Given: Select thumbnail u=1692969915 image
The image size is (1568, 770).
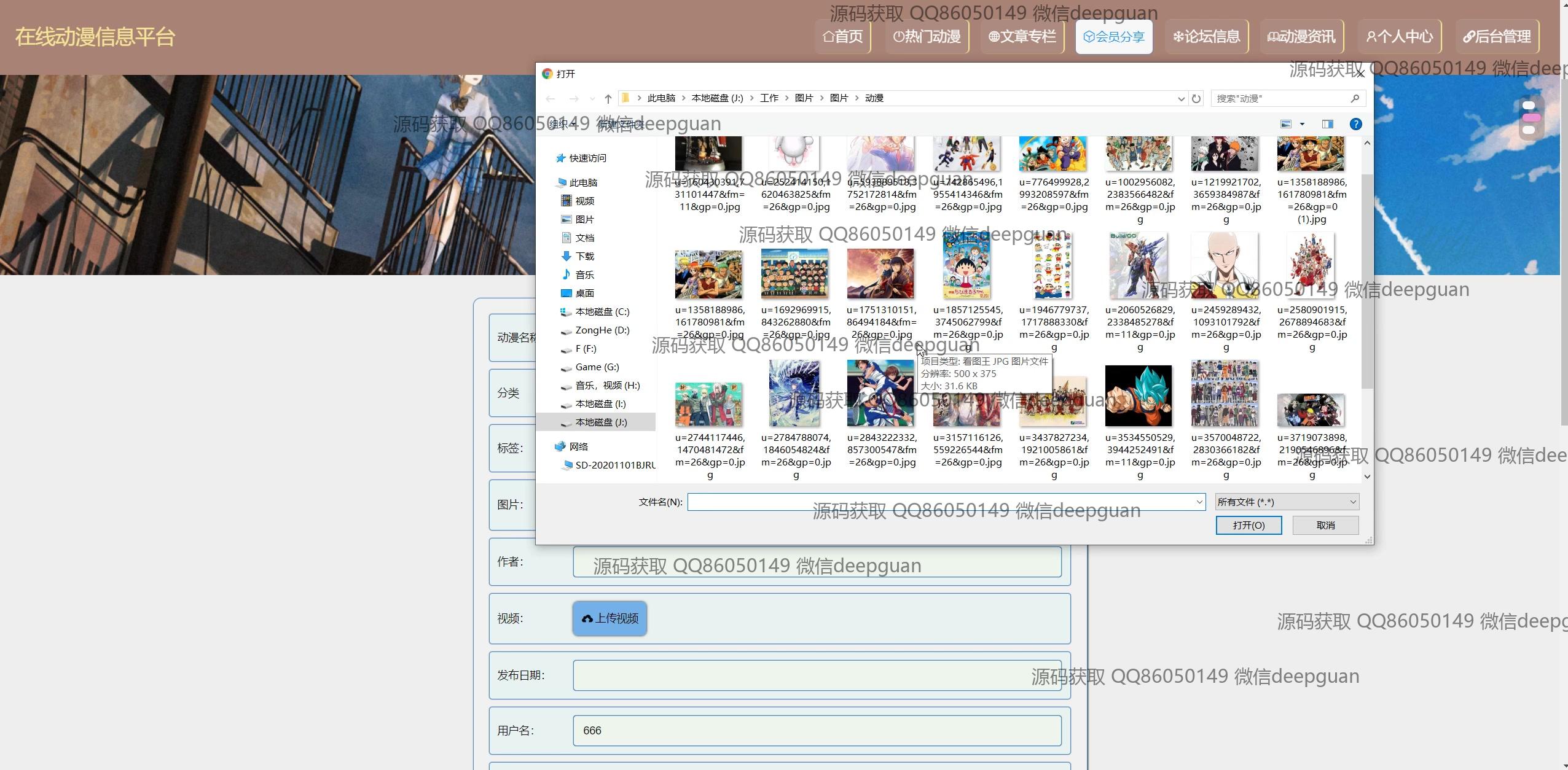Looking at the screenshot, I should click(x=795, y=273).
